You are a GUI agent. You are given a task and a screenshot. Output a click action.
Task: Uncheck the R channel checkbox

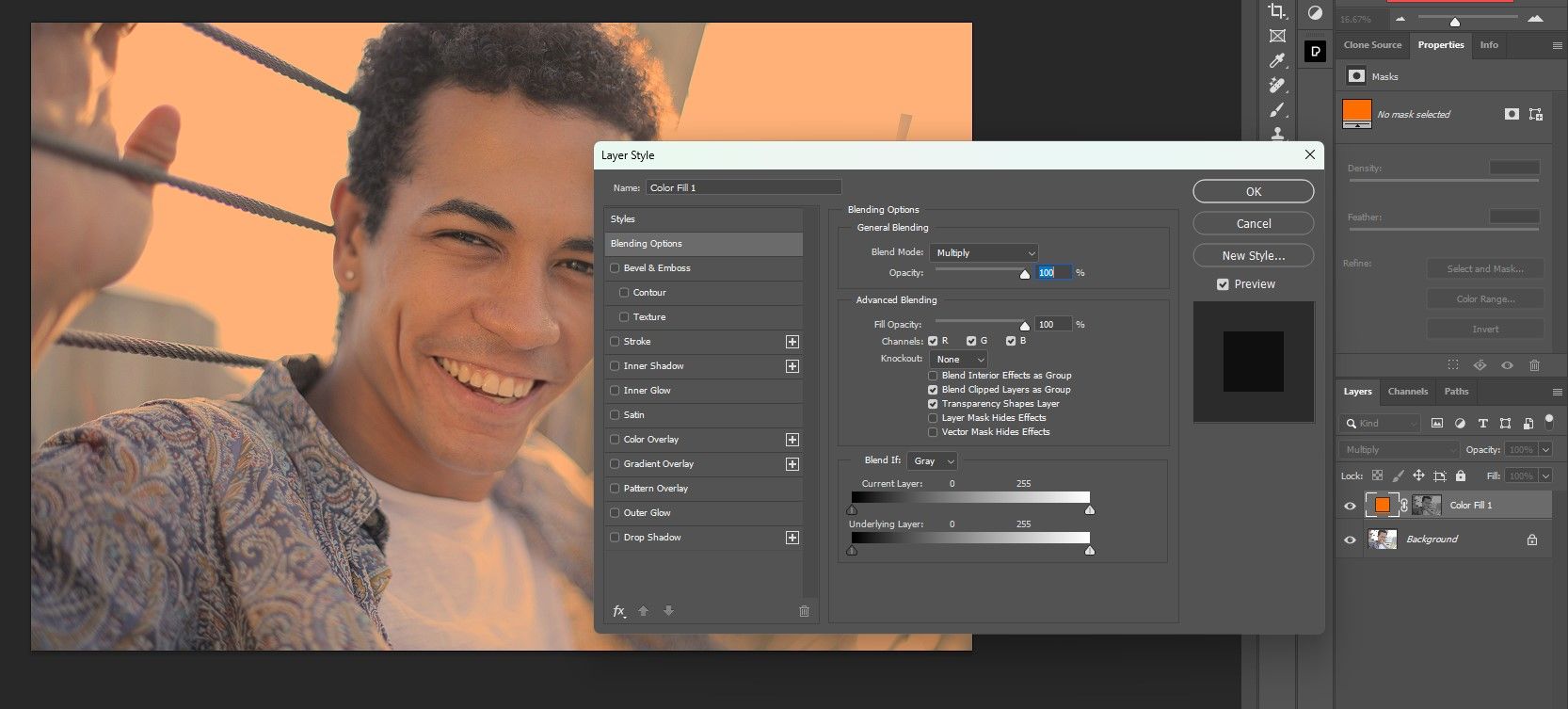click(x=933, y=341)
